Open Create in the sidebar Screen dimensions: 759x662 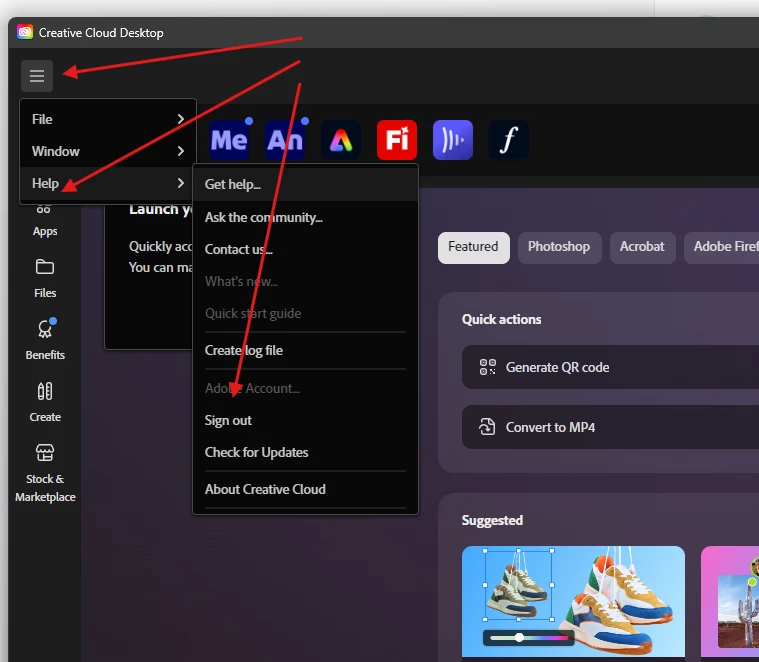click(45, 403)
